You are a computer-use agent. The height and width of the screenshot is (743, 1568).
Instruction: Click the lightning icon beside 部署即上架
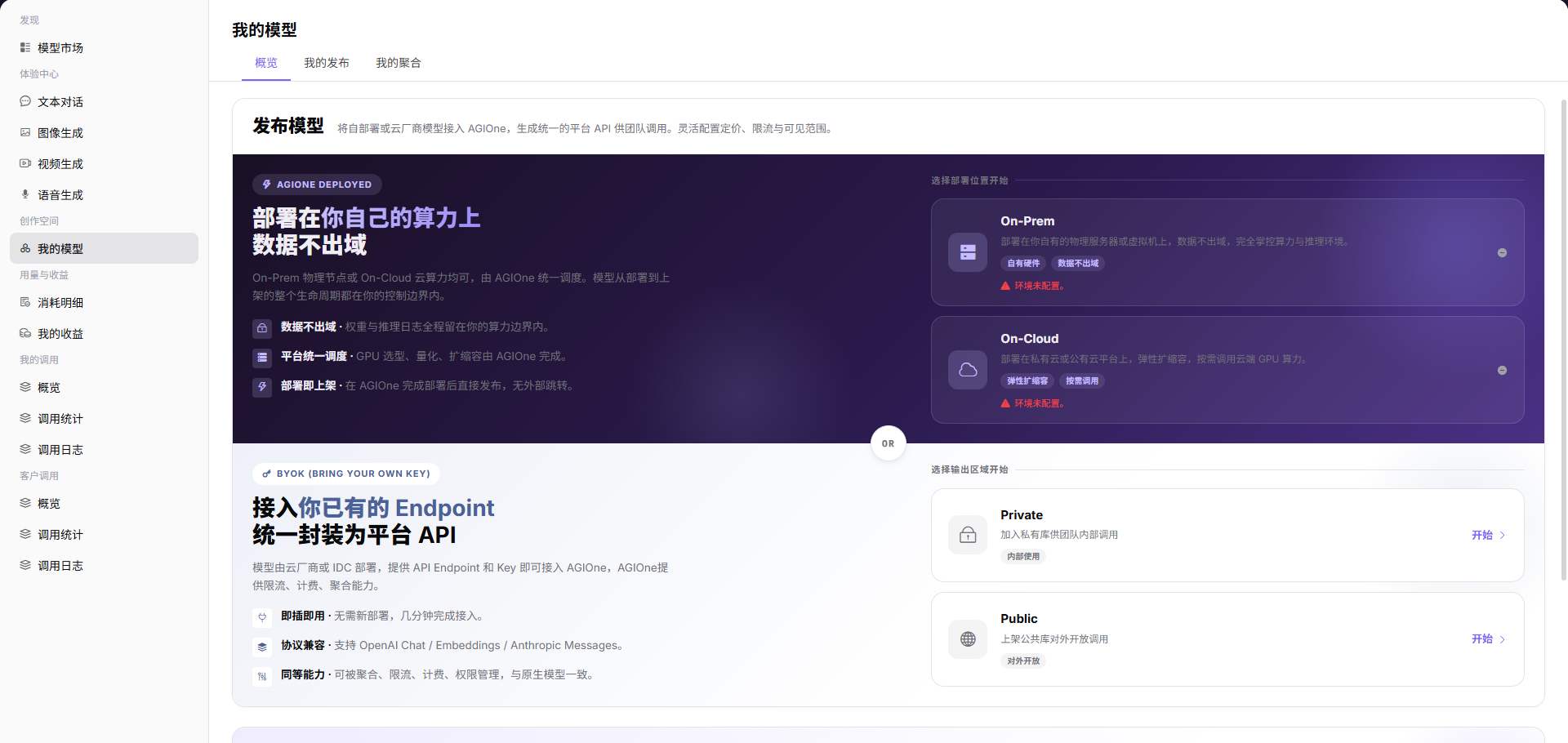pos(262,387)
